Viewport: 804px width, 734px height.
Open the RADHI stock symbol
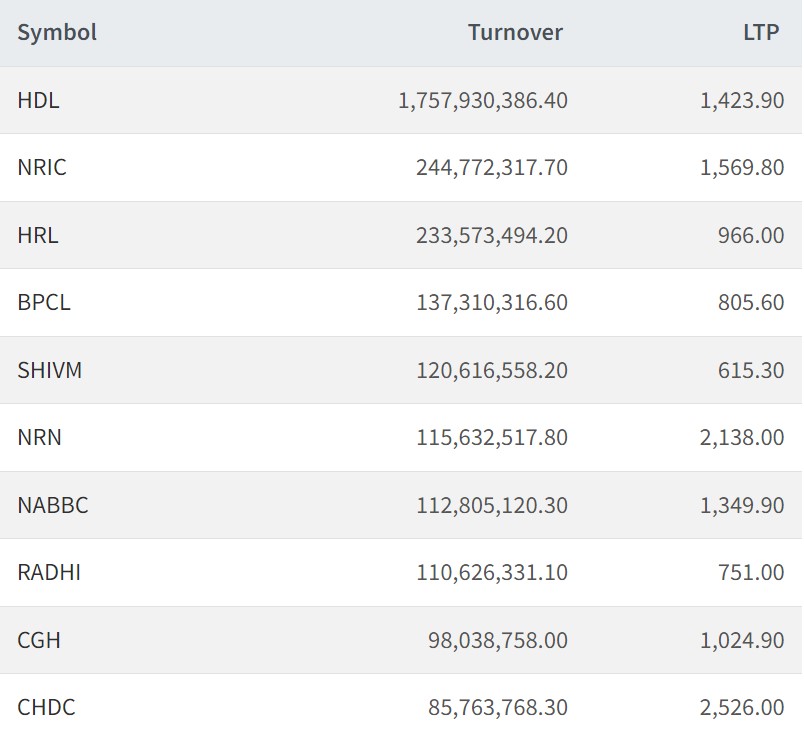(x=49, y=572)
